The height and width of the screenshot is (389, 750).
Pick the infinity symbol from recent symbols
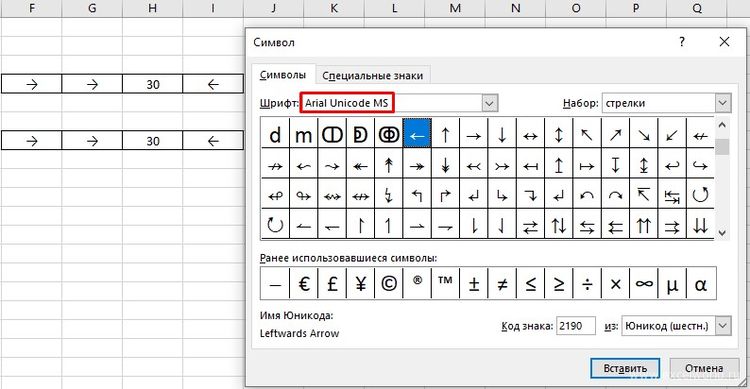[x=644, y=284]
